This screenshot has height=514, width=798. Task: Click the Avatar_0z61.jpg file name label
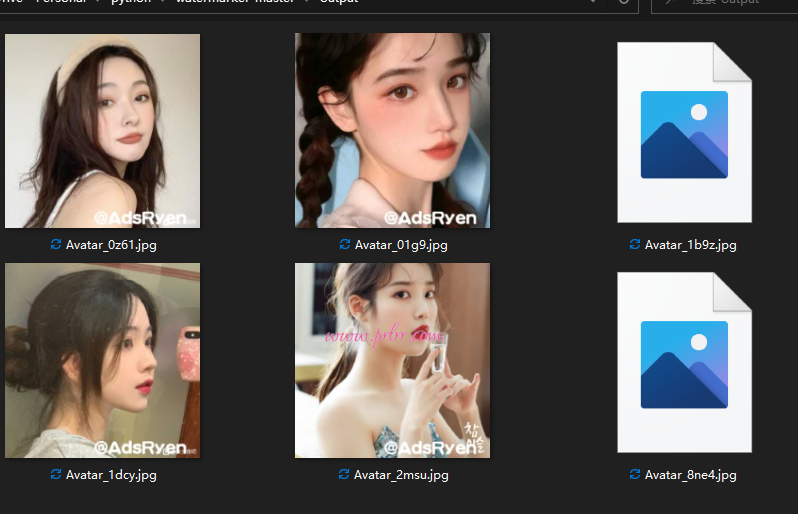tap(111, 245)
